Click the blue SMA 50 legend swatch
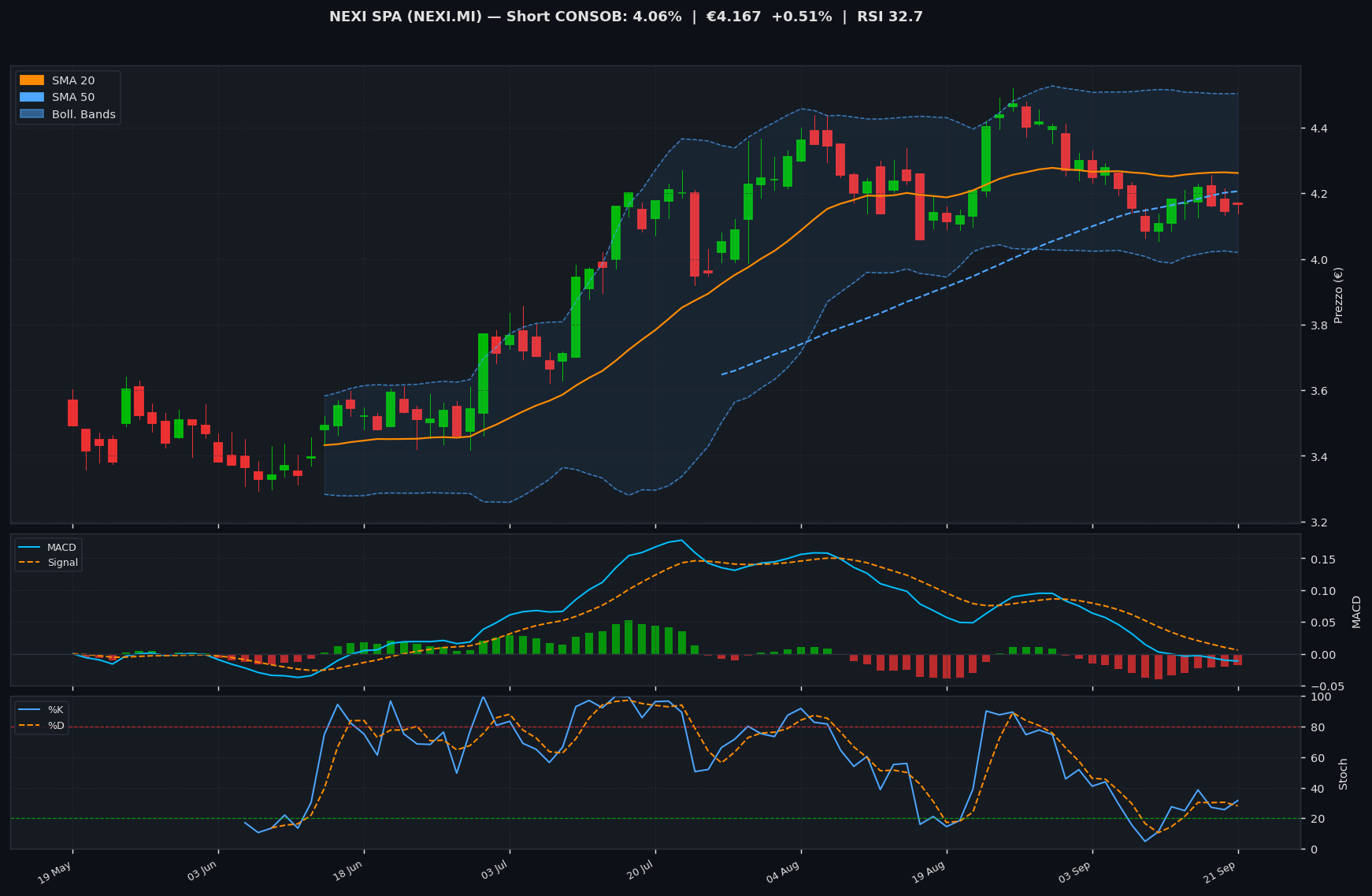The image size is (1372, 896). tap(32, 97)
